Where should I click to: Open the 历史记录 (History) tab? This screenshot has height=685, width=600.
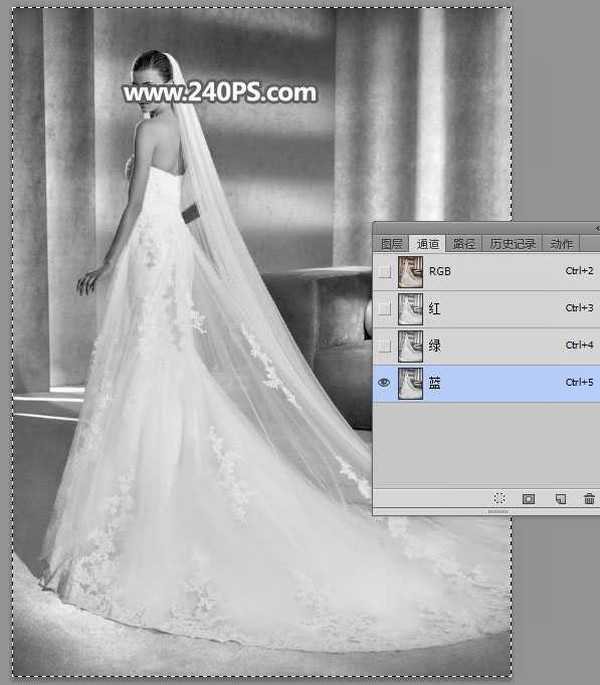[511, 243]
